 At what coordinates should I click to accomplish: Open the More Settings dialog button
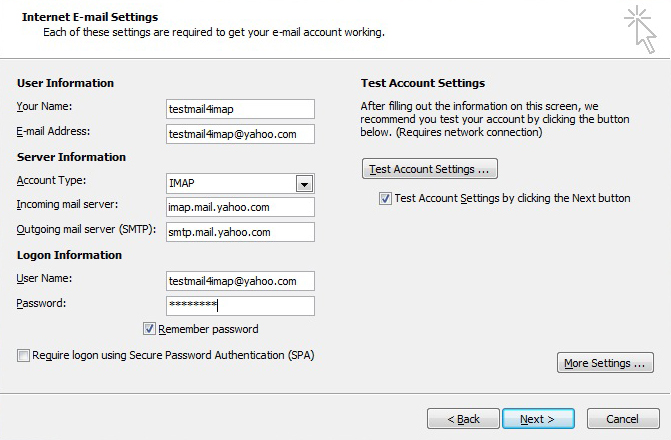[x=605, y=363]
